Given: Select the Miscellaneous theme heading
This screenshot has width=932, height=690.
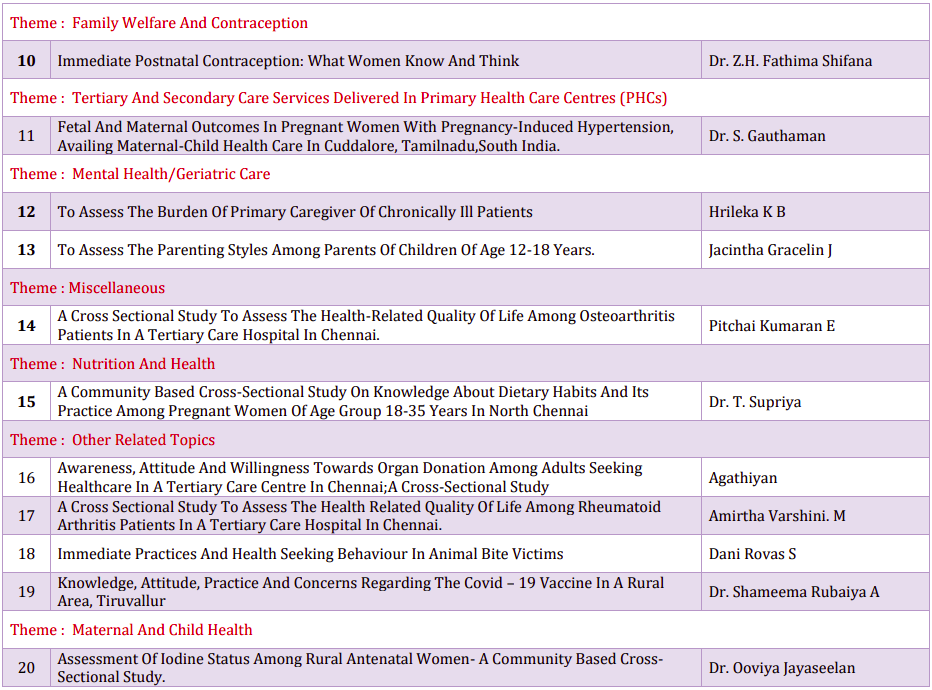Looking at the screenshot, I should pyautogui.click(x=88, y=288).
